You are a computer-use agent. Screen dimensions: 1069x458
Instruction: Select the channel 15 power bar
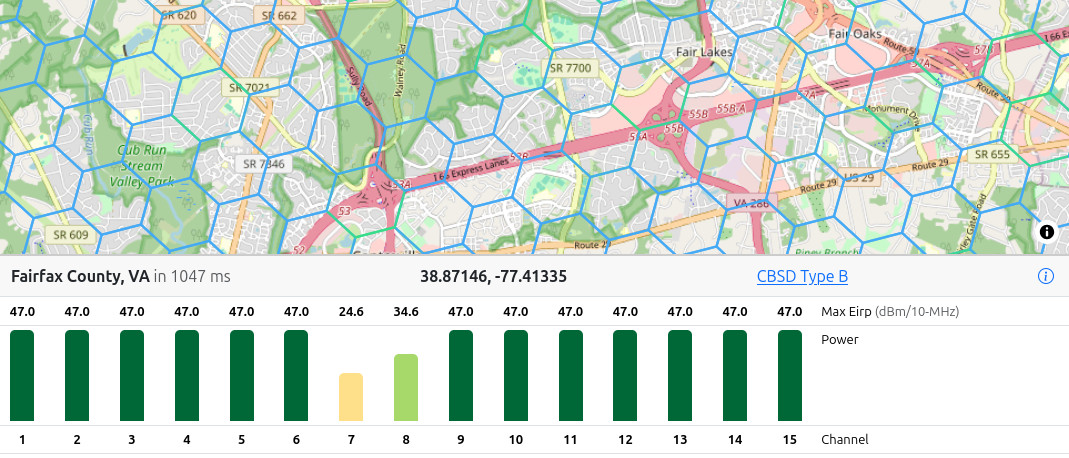pyautogui.click(x=789, y=375)
